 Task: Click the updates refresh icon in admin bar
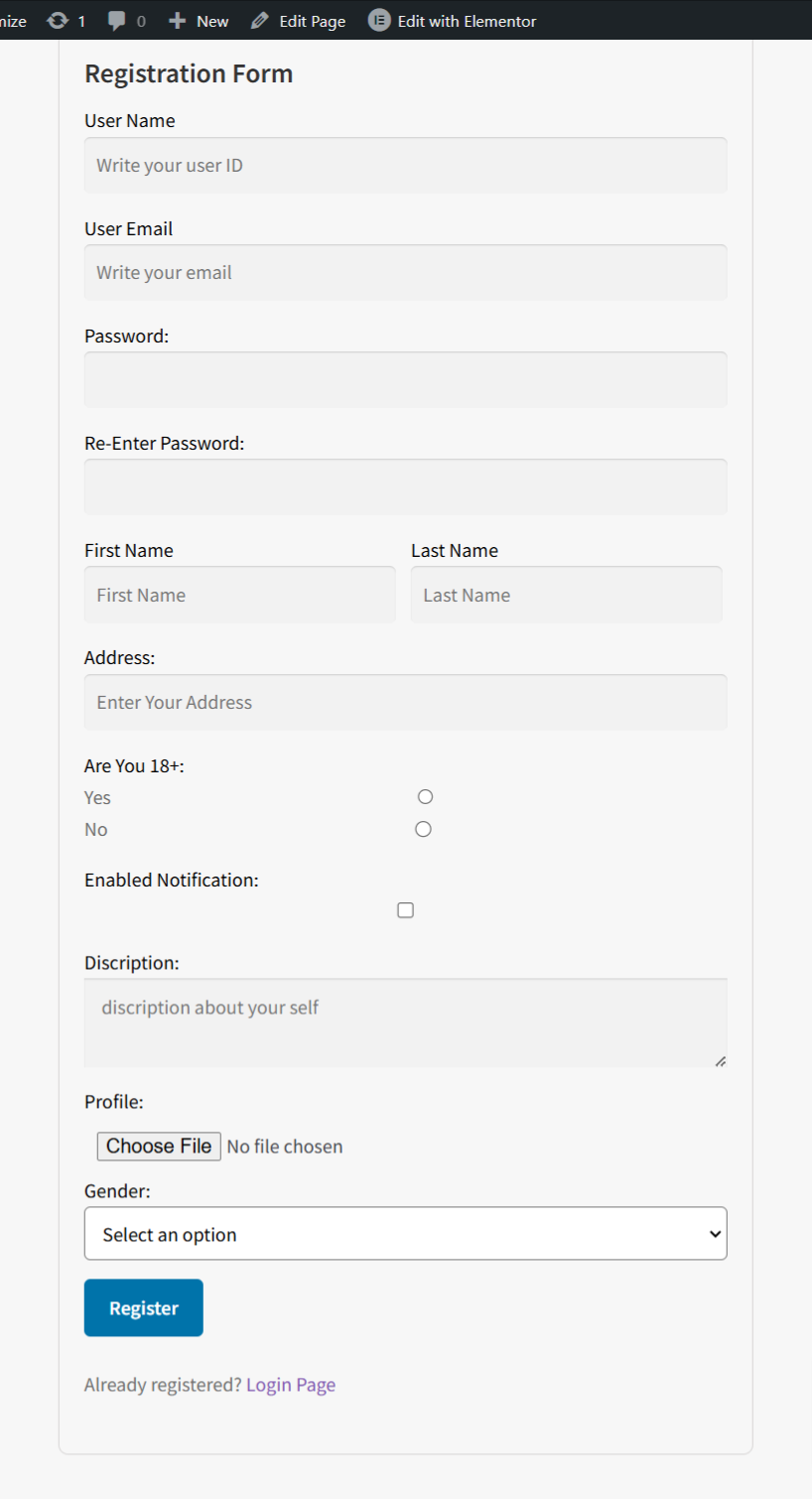tap(58, 21)
